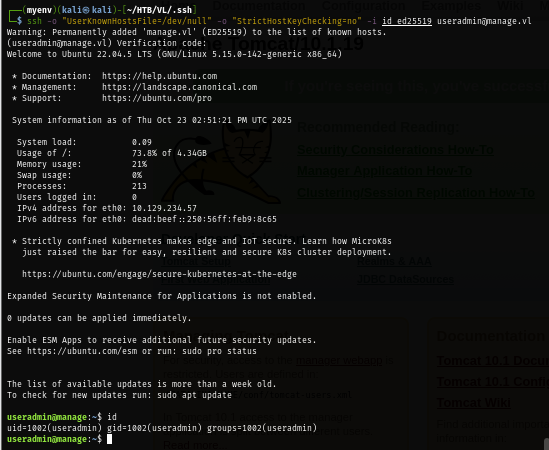Screen dimensions: 549x450
Task: Select the Examples navigation item
Action: (x=451, y=6)
